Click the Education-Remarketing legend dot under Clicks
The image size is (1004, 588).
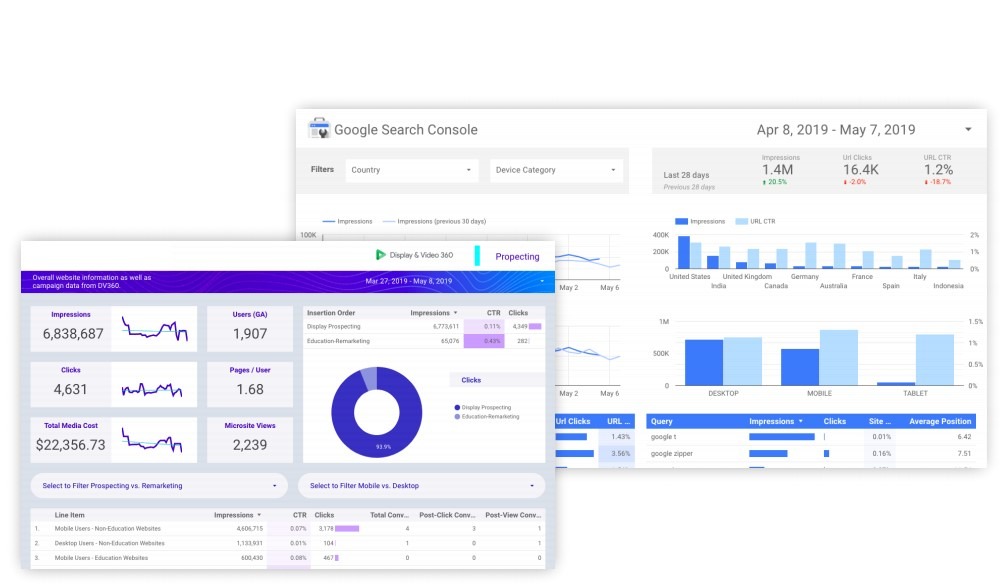tap(457, 416)
